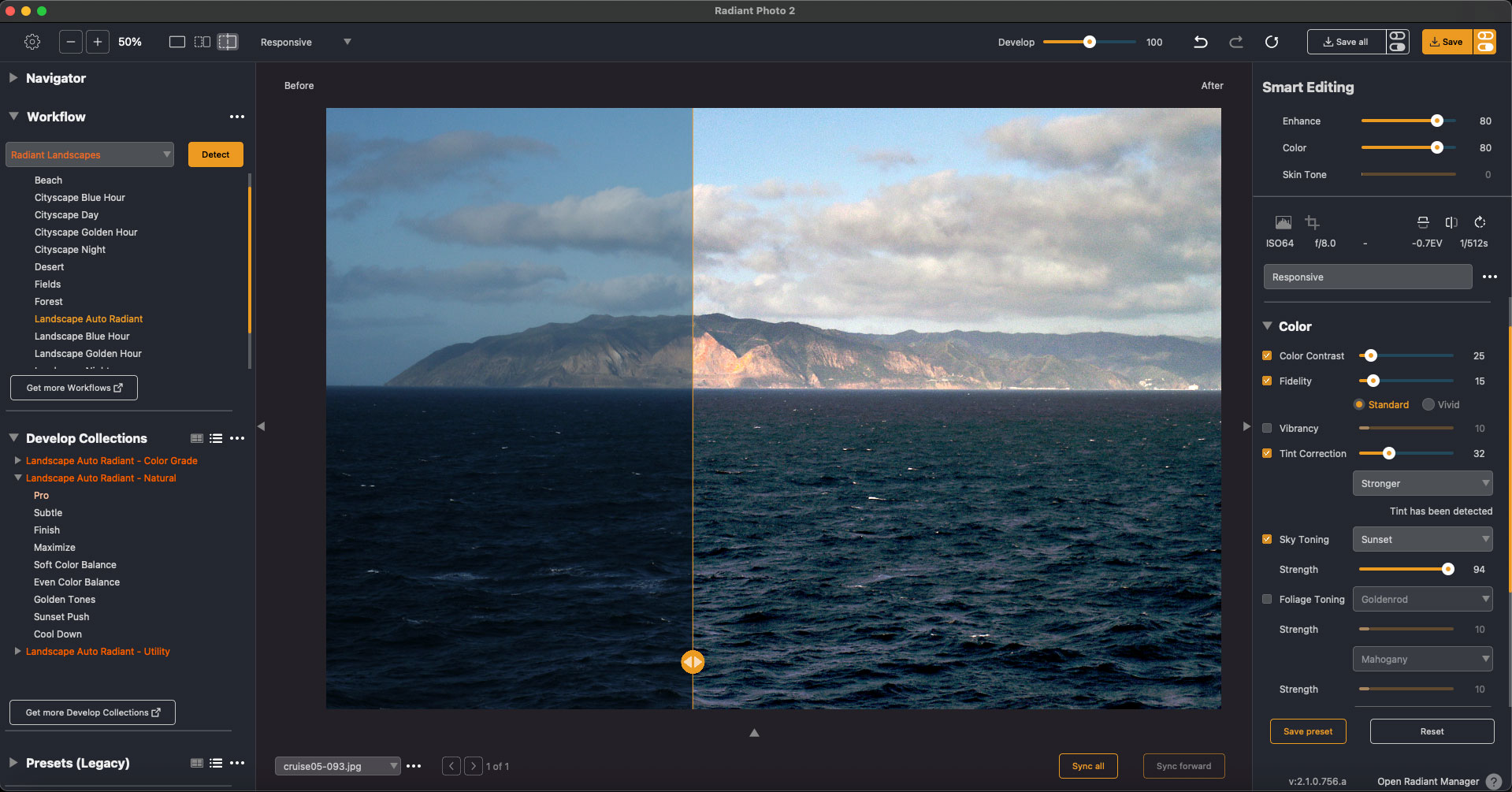Screen dimensions: 1512x792
Task: Select the Vivid radio button
Action: pyautogui.click(x=1428, y=404)
